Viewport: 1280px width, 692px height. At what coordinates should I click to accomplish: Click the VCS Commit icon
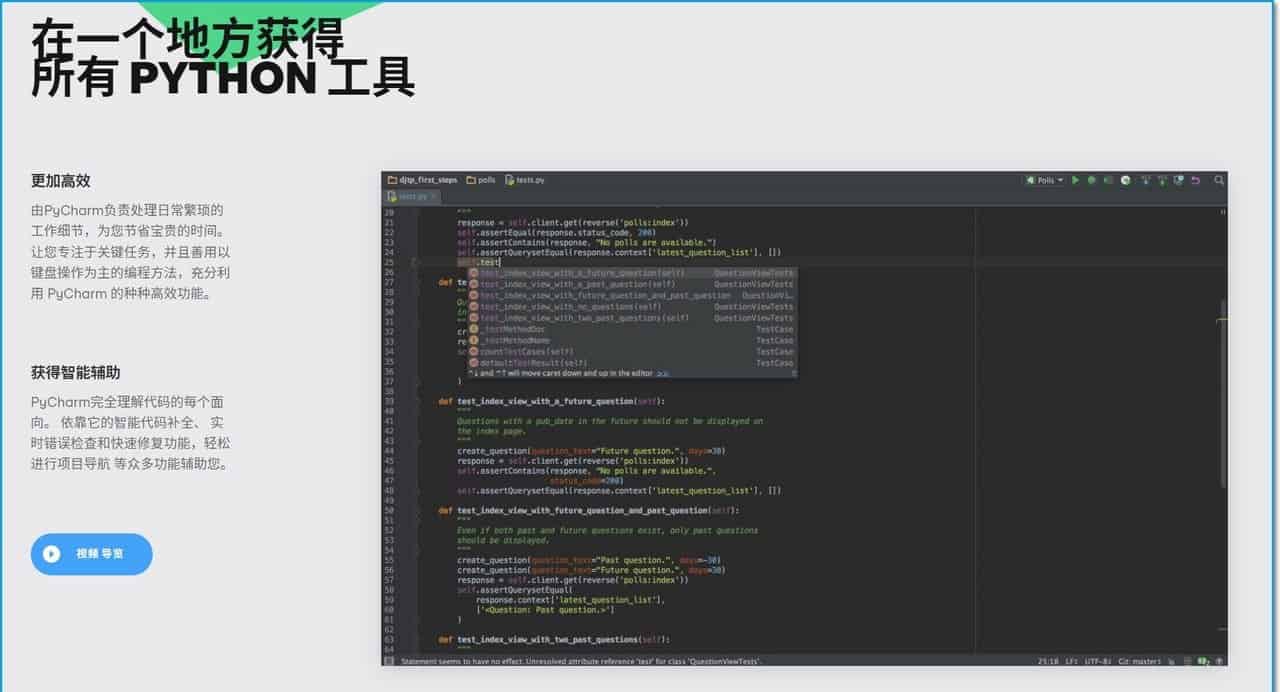click(x=1162, y=180)
